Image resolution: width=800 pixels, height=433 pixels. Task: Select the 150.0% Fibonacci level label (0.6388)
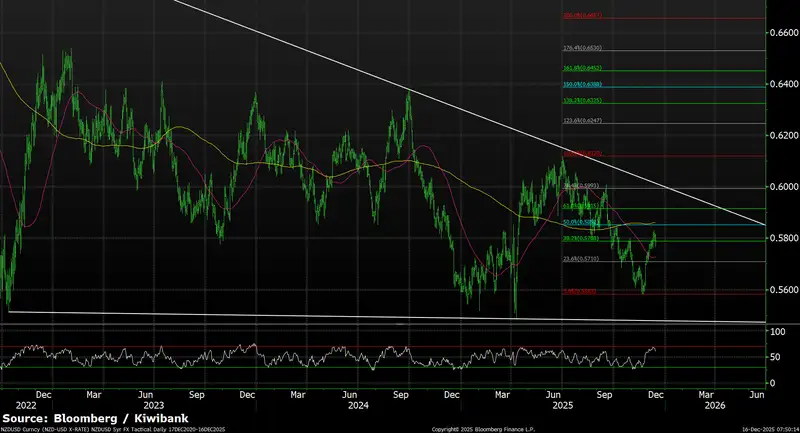click(582, 84)
